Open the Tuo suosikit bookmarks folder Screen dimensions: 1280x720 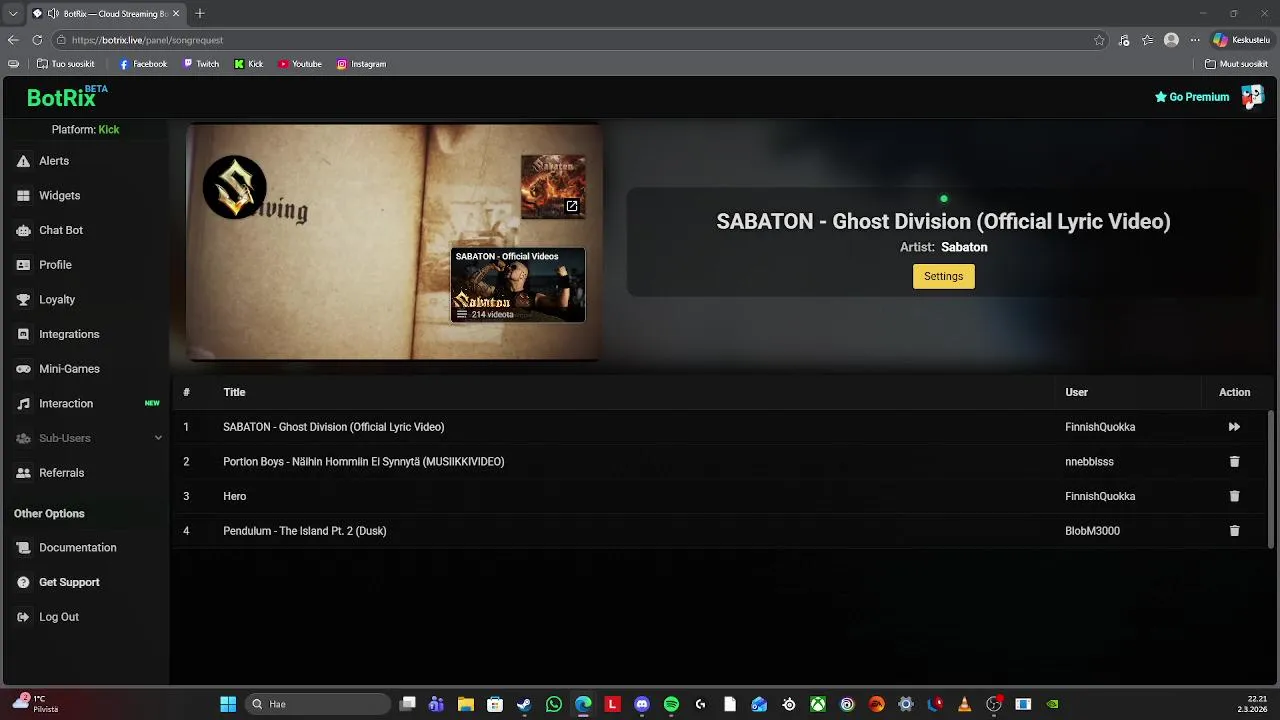65,64
